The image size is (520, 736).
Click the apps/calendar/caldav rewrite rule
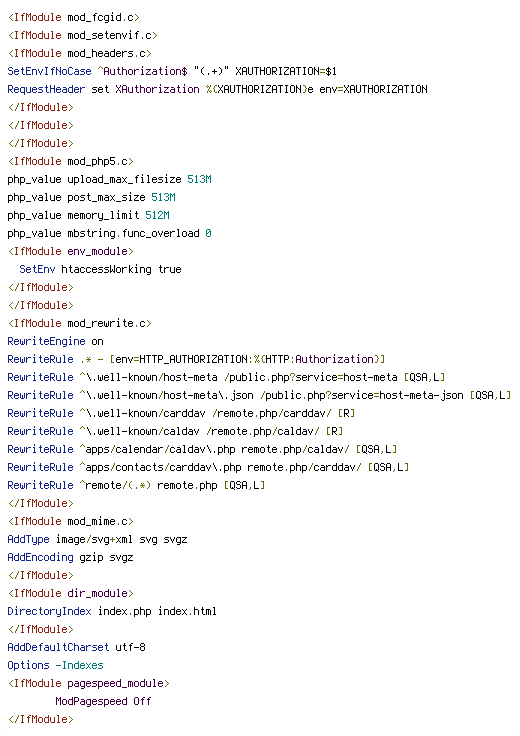click(202, 449)
